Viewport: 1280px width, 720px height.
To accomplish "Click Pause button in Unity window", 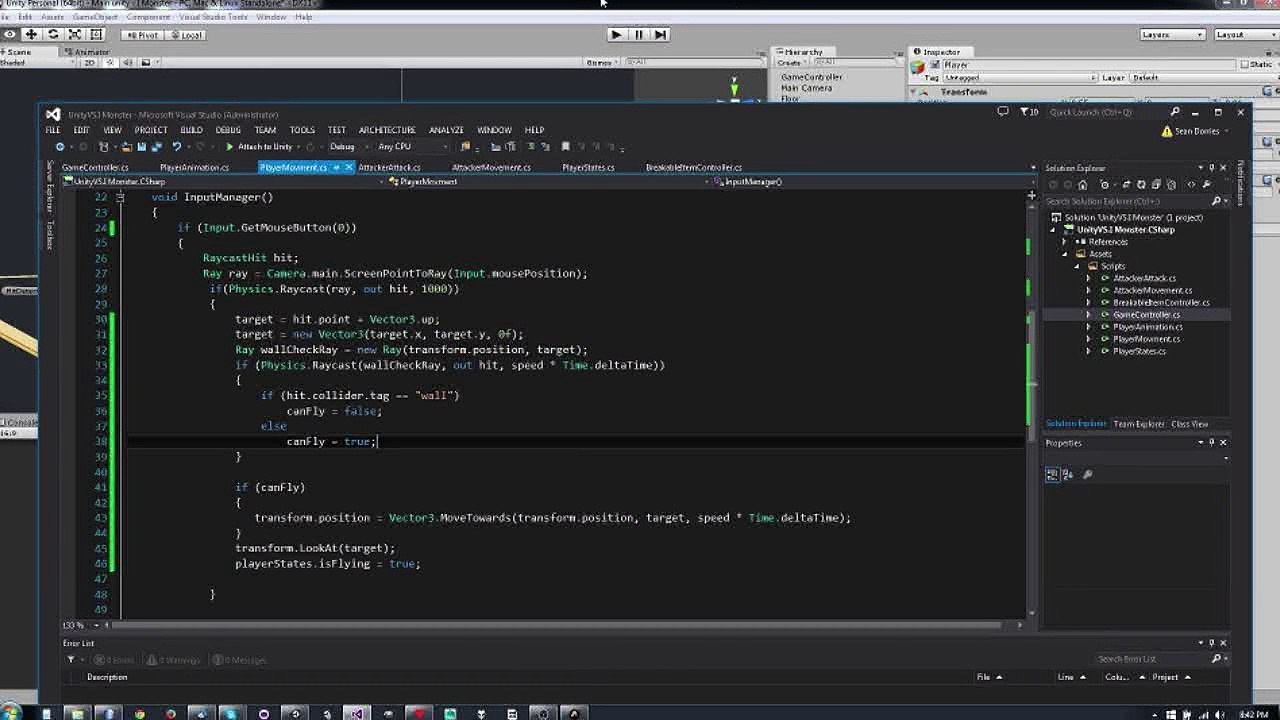I will coord(638,34).
